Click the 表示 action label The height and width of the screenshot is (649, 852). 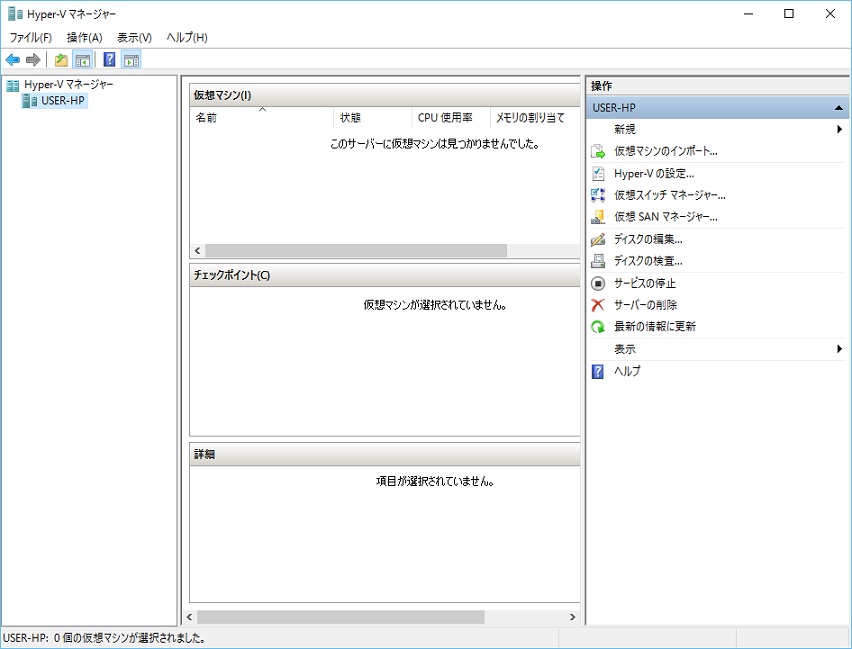point(625,349)
